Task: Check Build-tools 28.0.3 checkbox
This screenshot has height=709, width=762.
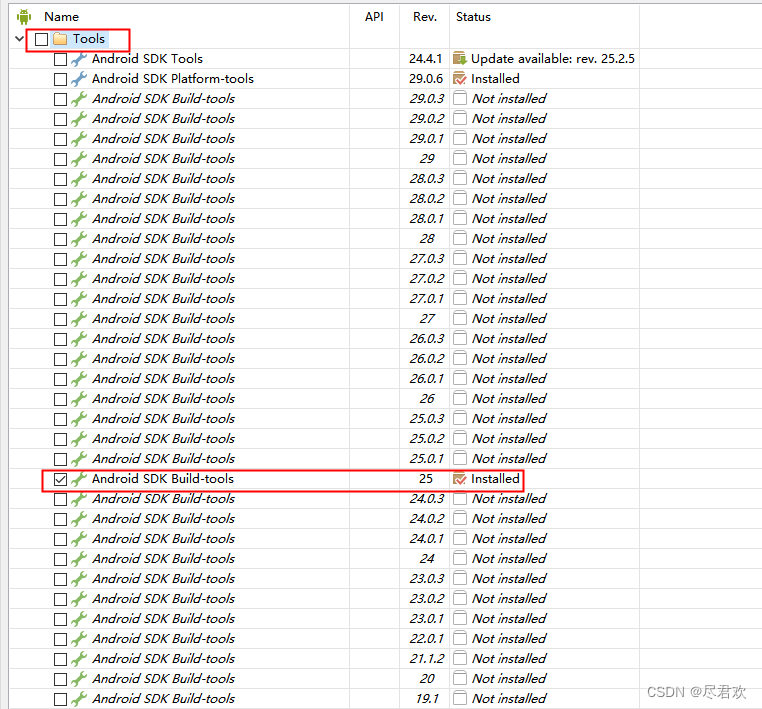Action: tap(60, 179)
